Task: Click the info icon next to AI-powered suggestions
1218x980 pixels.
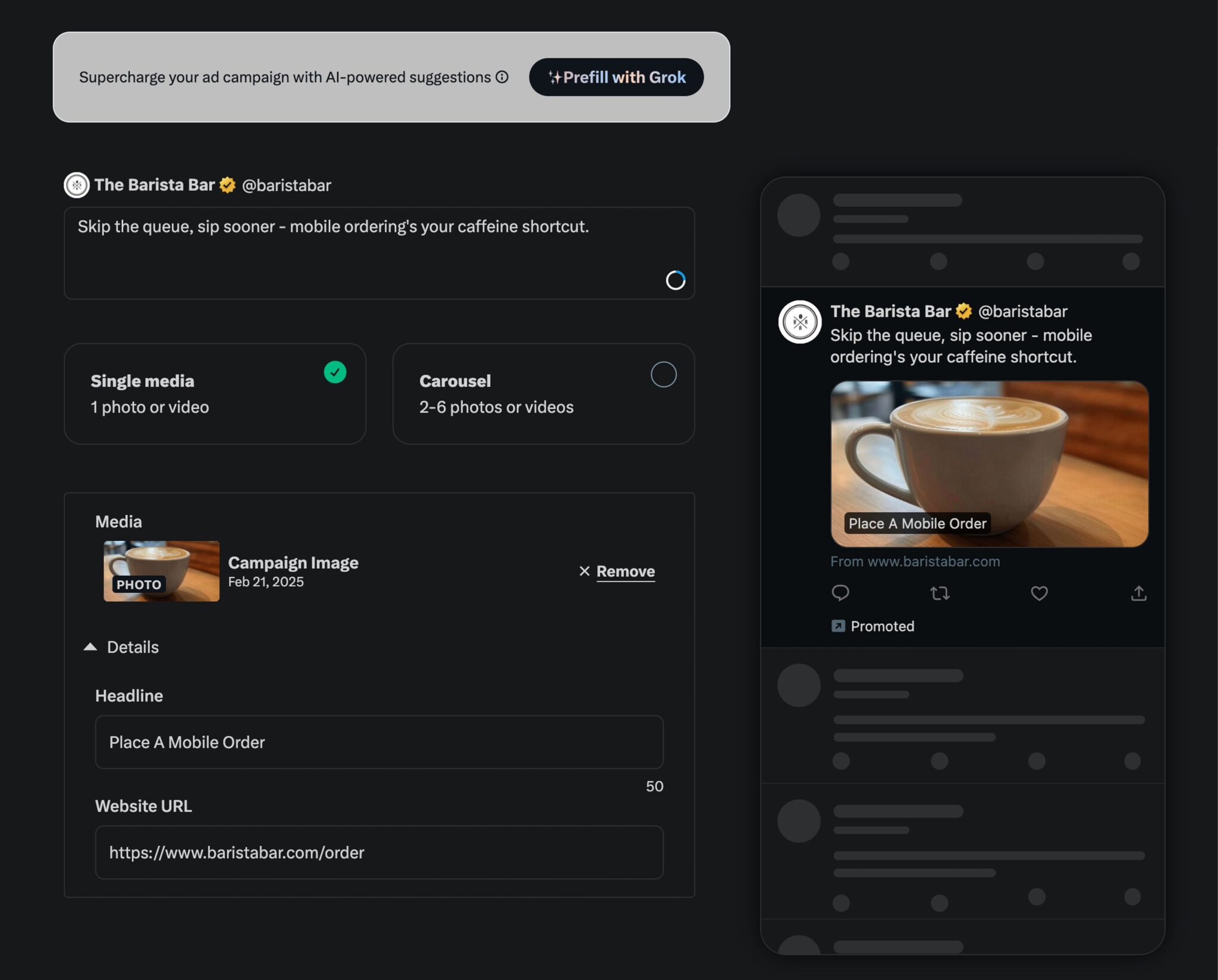Action: pos(501,77)
